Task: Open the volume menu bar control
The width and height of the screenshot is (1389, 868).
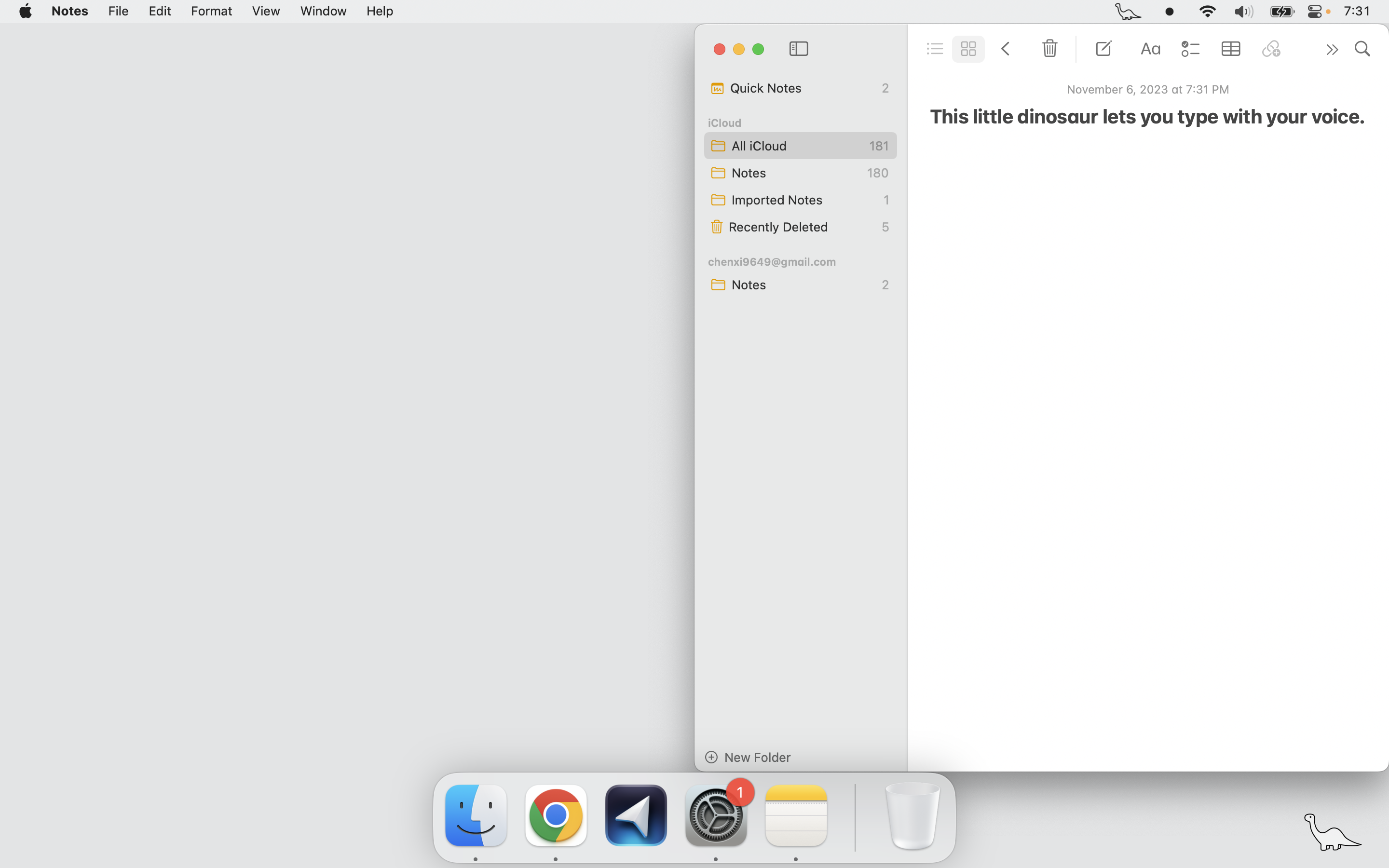Action: click(1243, 12)
